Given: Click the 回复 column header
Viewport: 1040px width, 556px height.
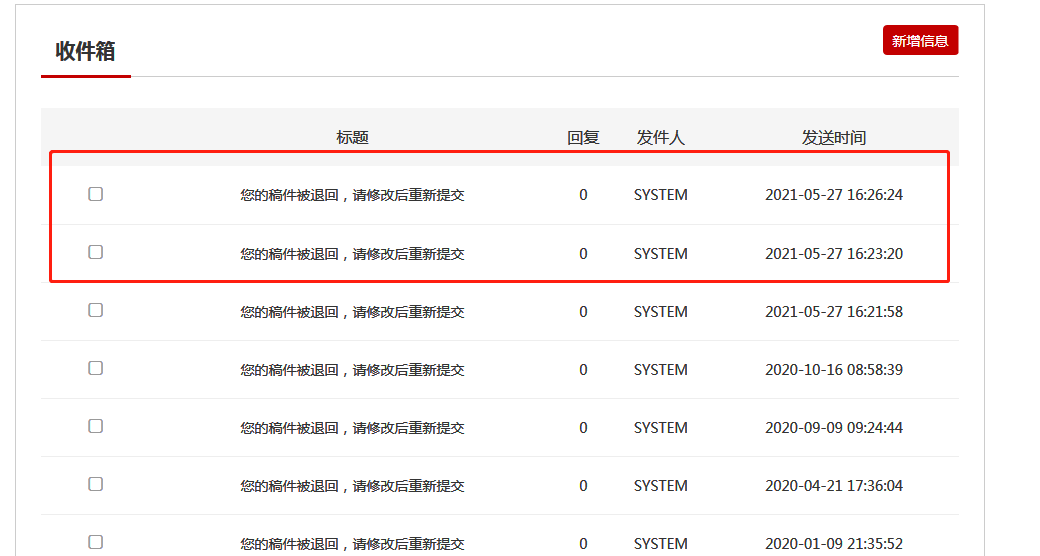Looking at the screenshot, I should click(583, 138).
